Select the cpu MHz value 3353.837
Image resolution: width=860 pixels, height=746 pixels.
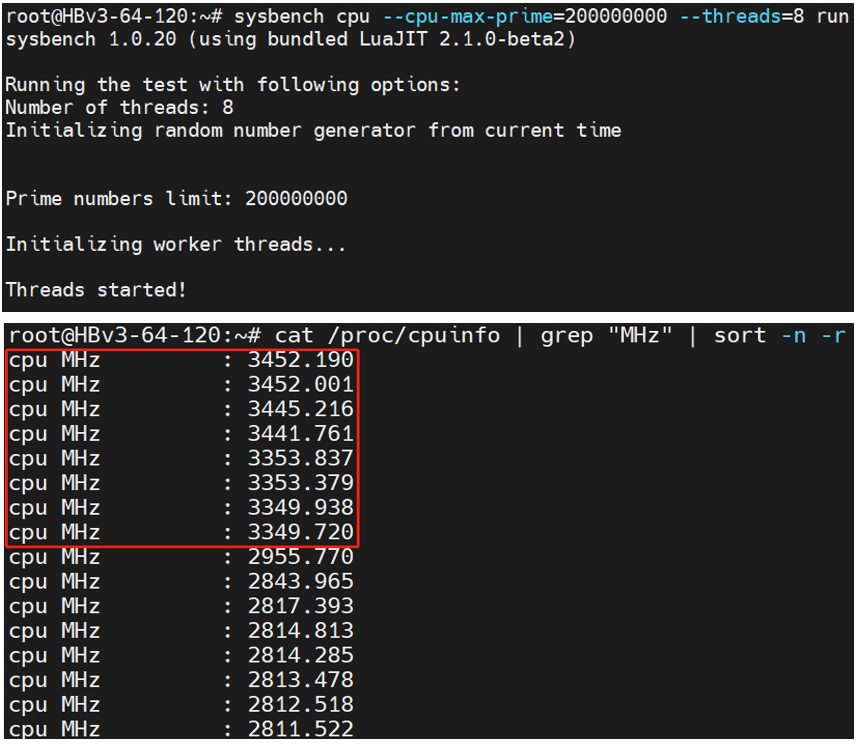point(301,459)
